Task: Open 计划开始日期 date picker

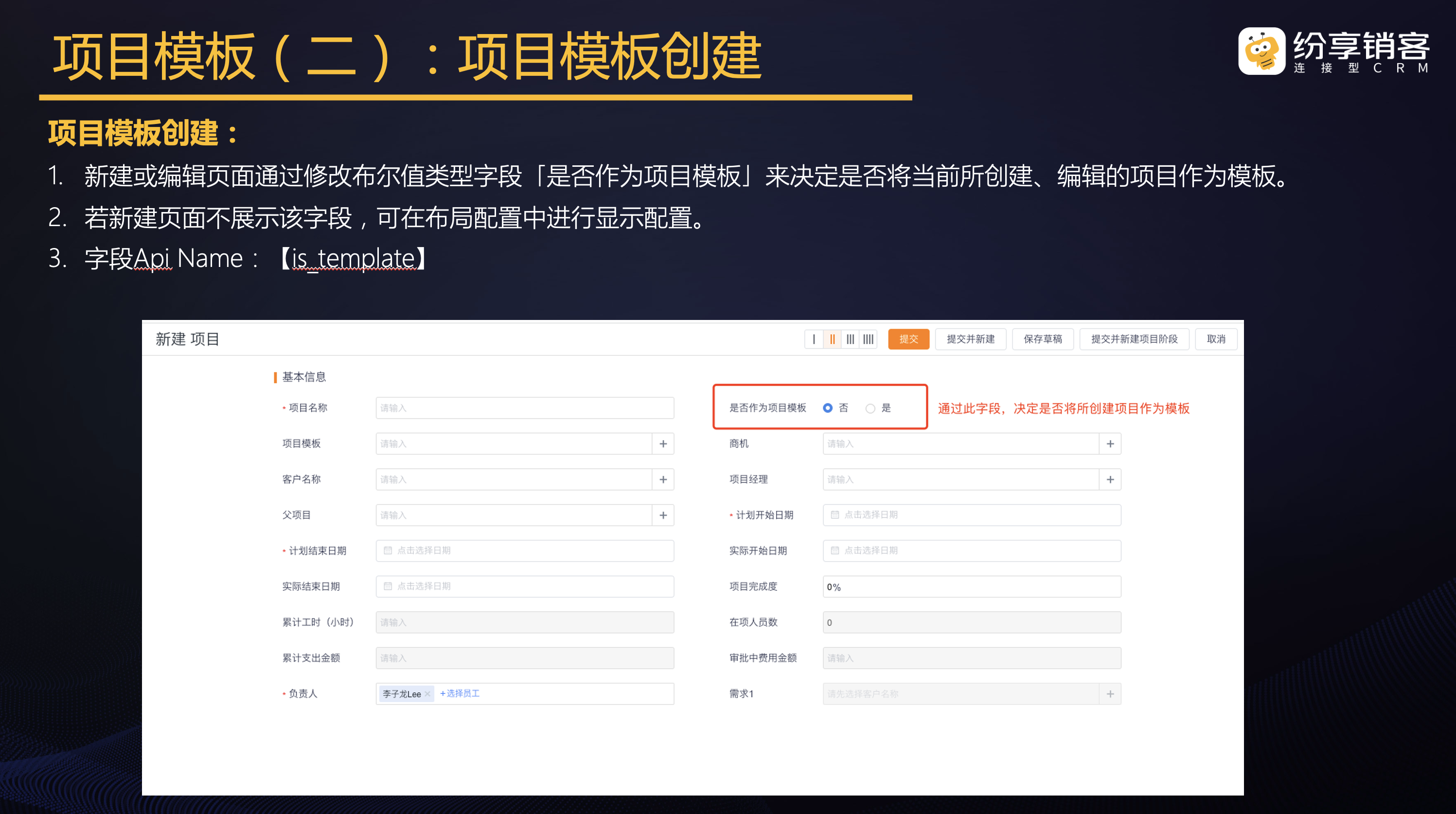Action: (971, 515)
